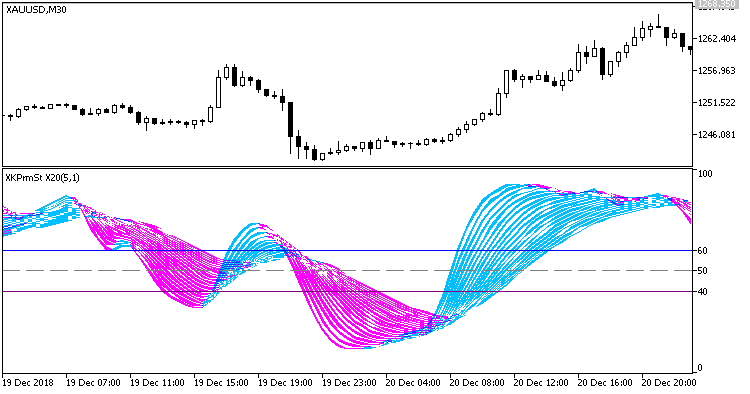Click the 19 Dec 15:00 time label

(221, 383)
